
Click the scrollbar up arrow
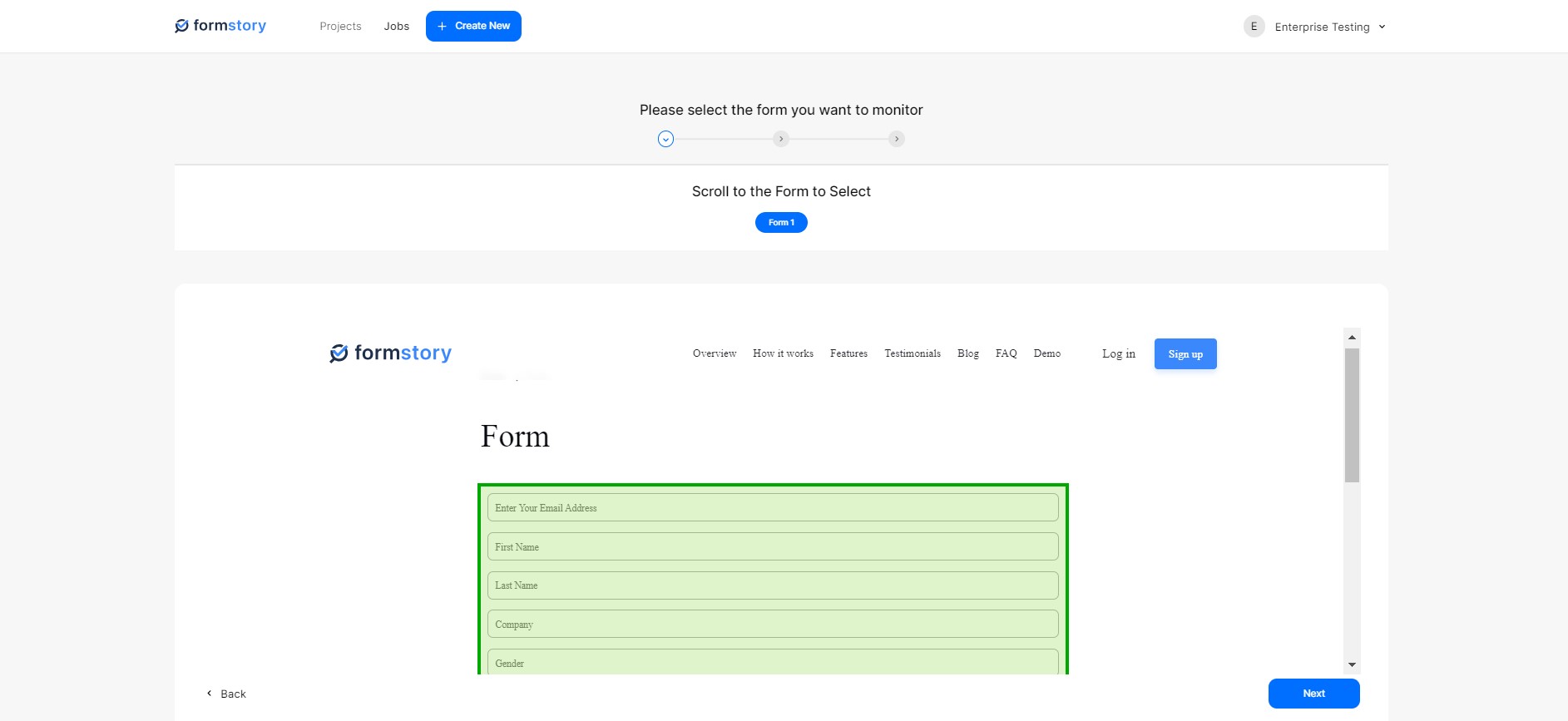pos(1352,337)
